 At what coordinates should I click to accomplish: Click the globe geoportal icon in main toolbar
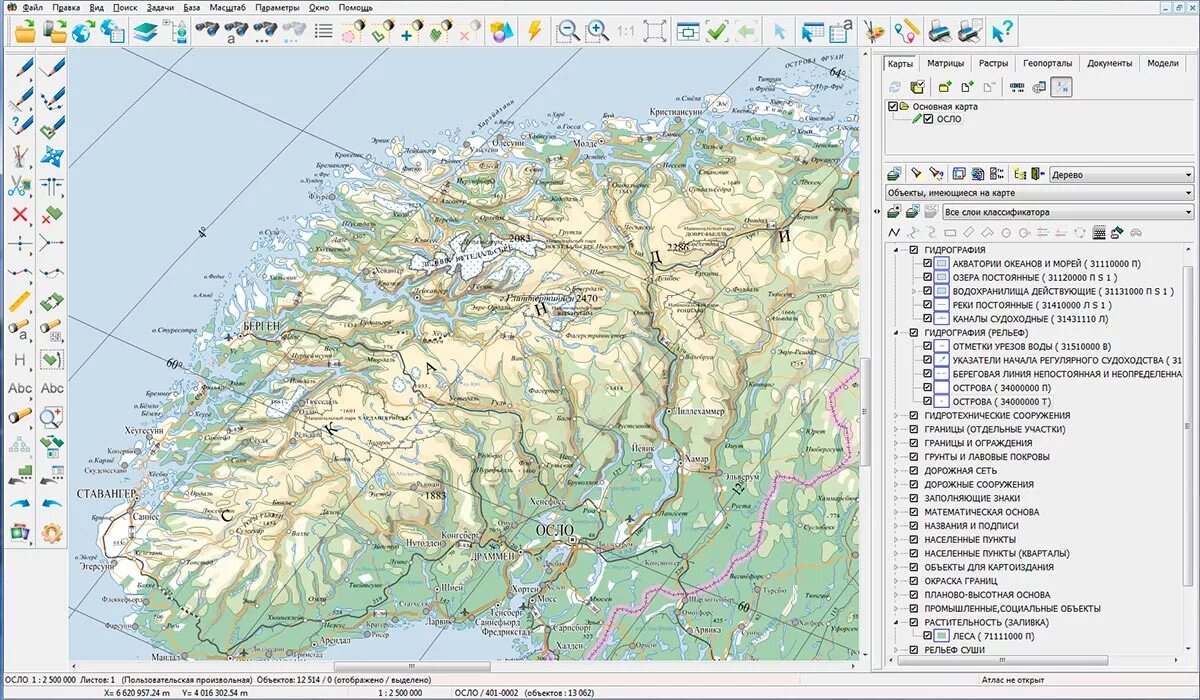tap(84, 31)
